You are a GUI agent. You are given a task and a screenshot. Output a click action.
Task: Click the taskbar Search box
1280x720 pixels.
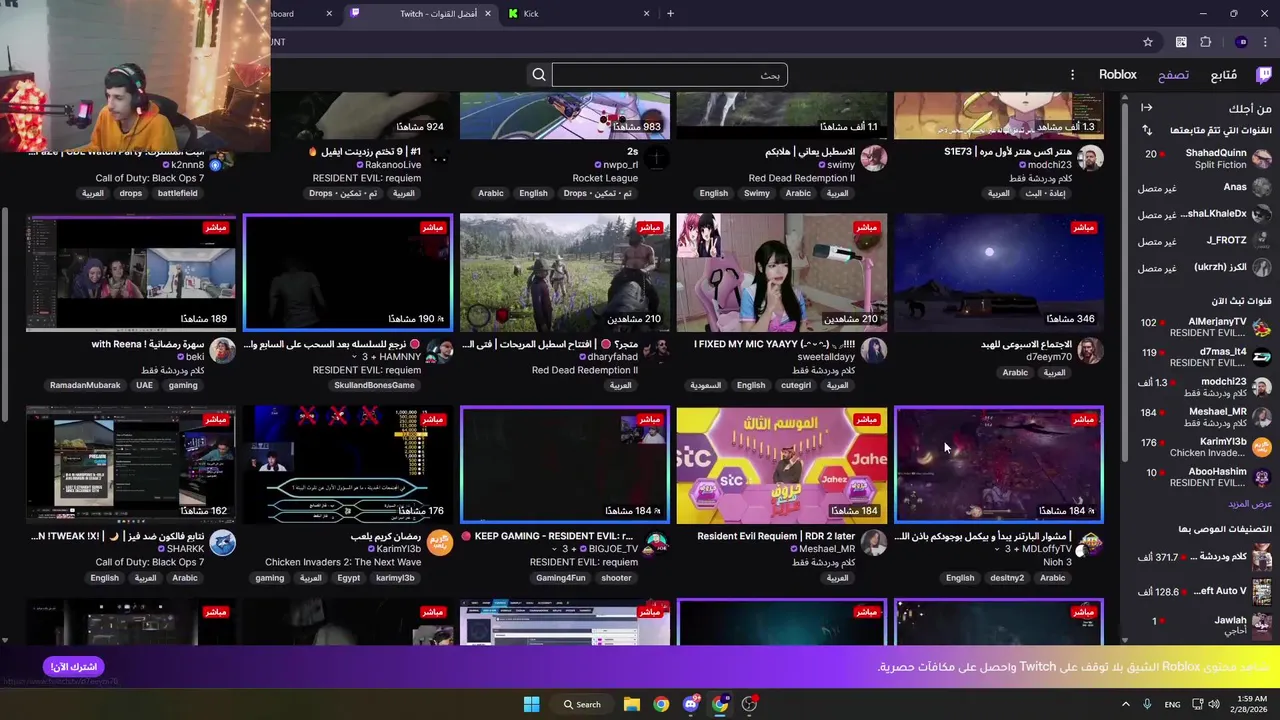tap(582, 704)
